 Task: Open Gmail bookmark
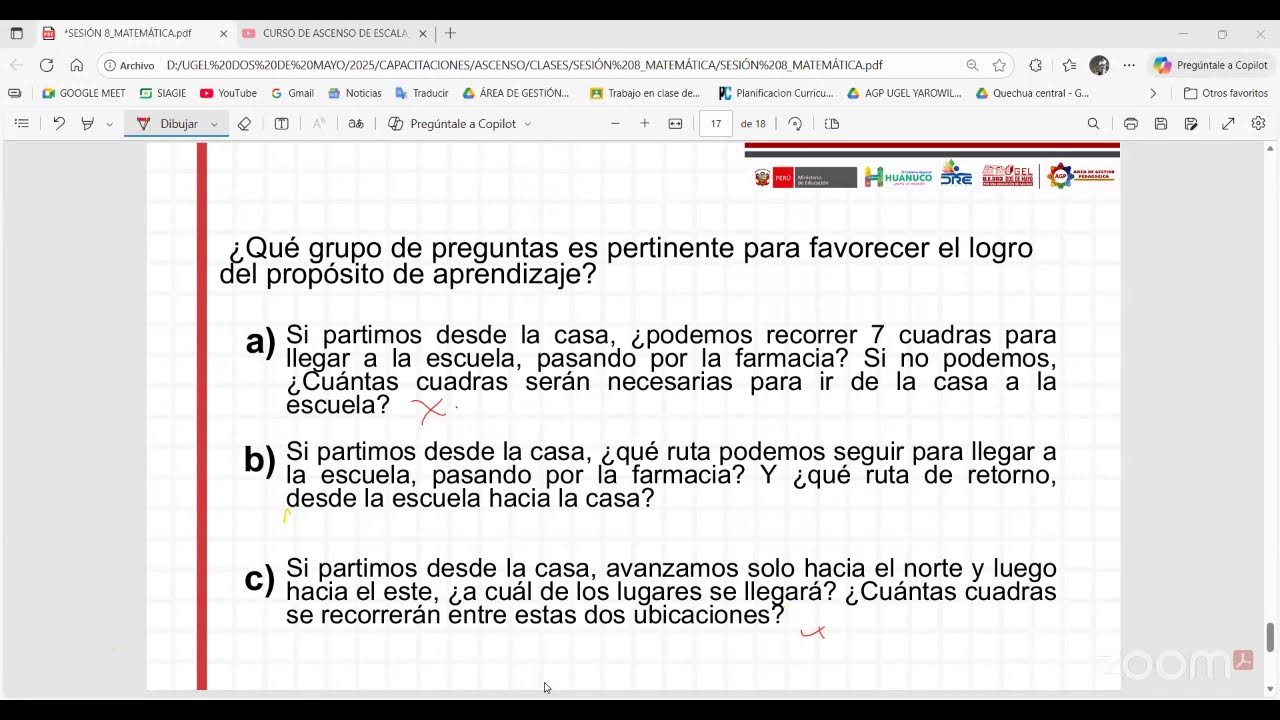pos(292,93)
